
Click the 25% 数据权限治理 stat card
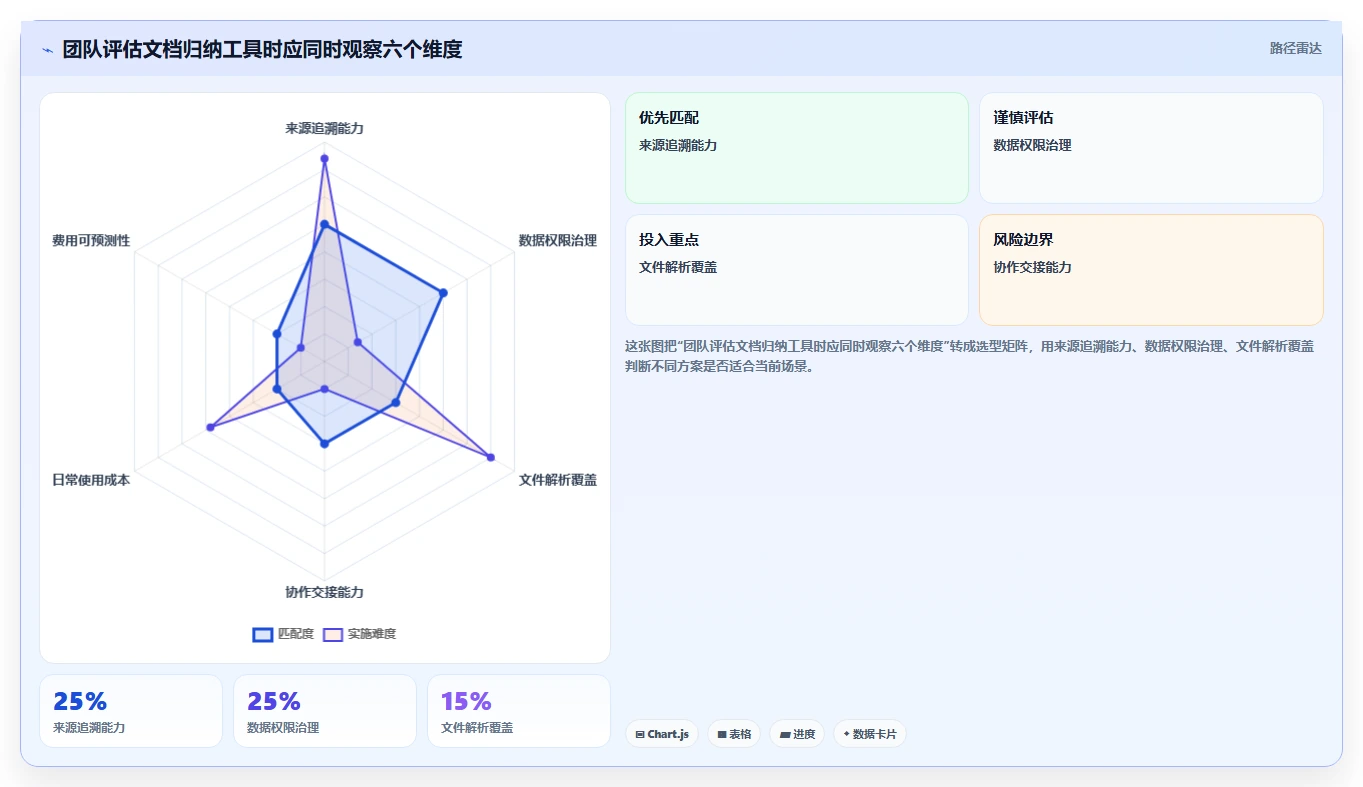(325, 711)
